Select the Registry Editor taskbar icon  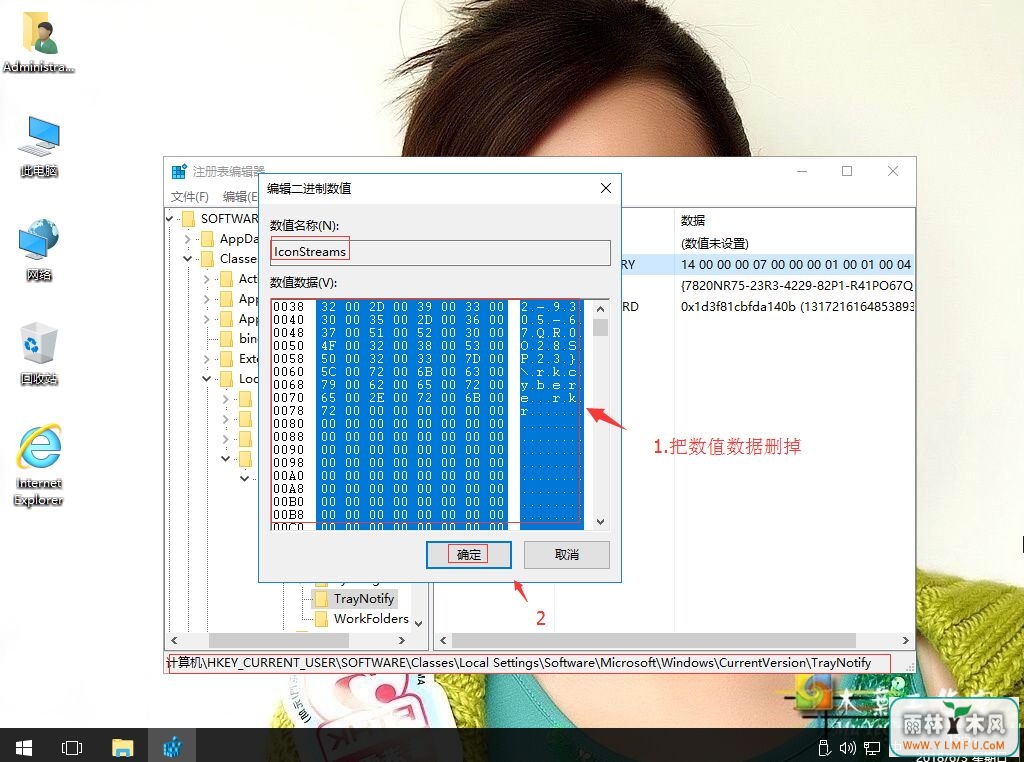point(171,746)
